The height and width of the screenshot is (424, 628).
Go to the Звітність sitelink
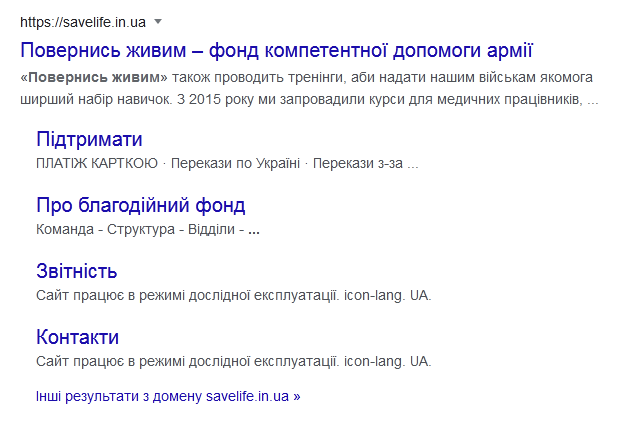coord(76,271)
